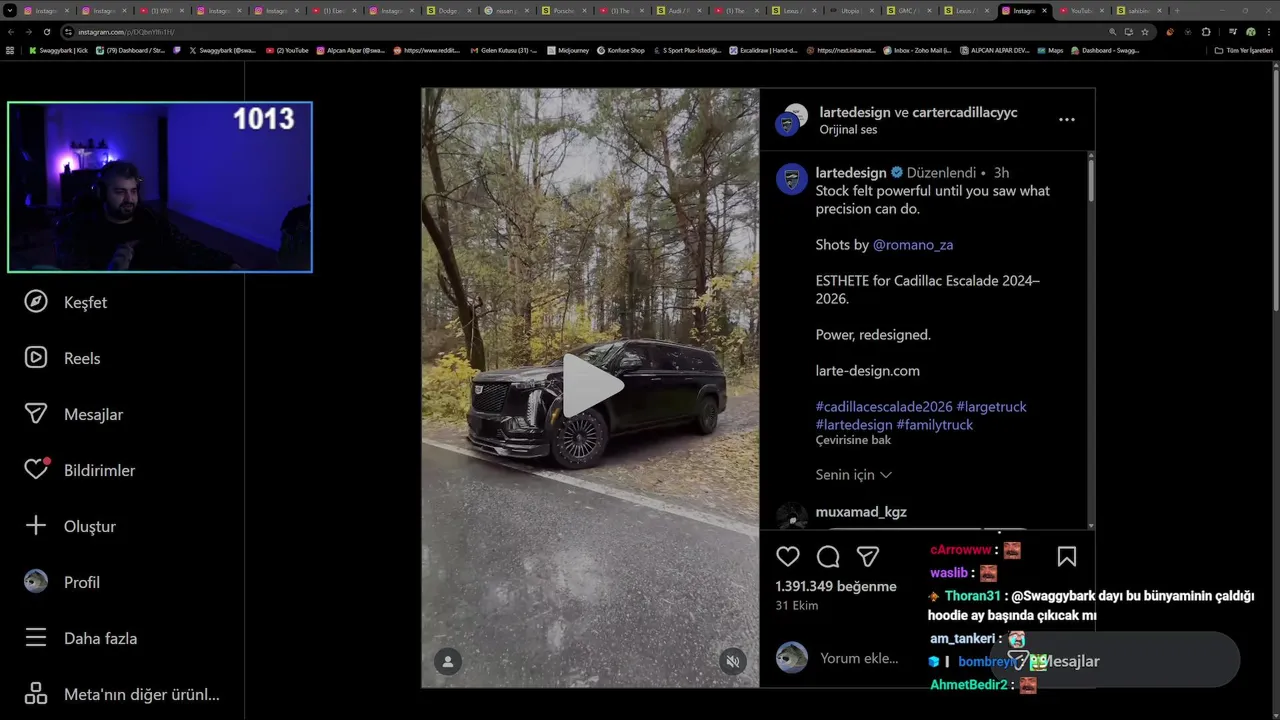This screenshot has height=720, width=1280.
Task: Click the webcam overlay thumbnail
Action: coord(160,187)
